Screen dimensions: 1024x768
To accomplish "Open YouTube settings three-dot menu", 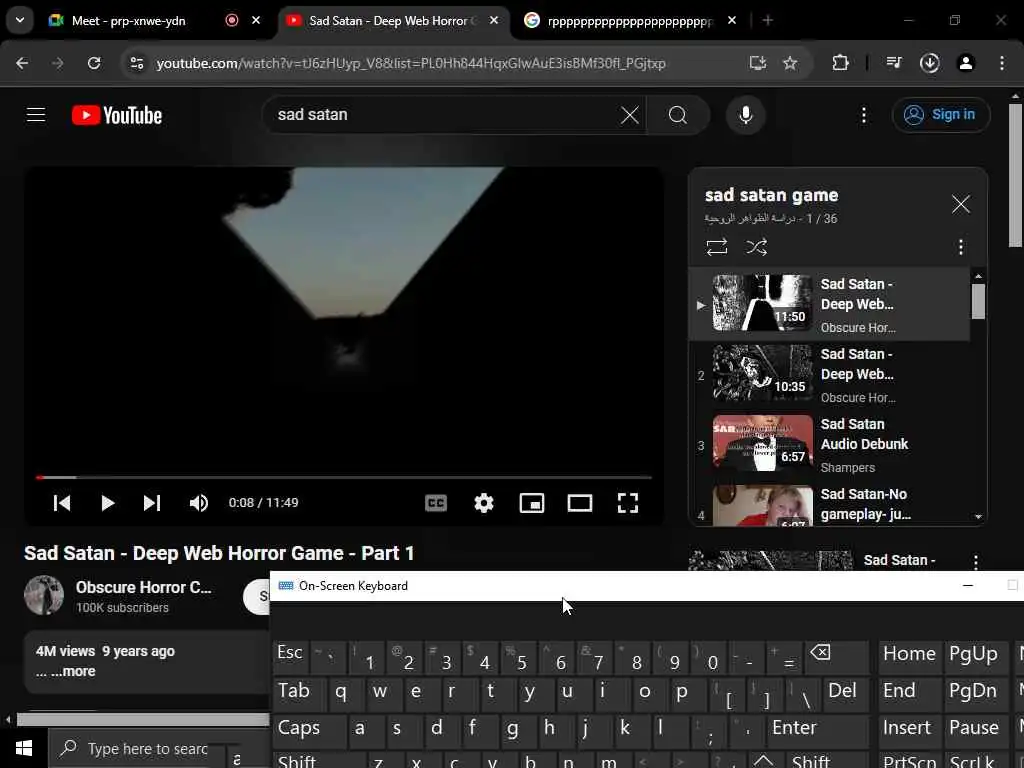I will tap(863, 116).
